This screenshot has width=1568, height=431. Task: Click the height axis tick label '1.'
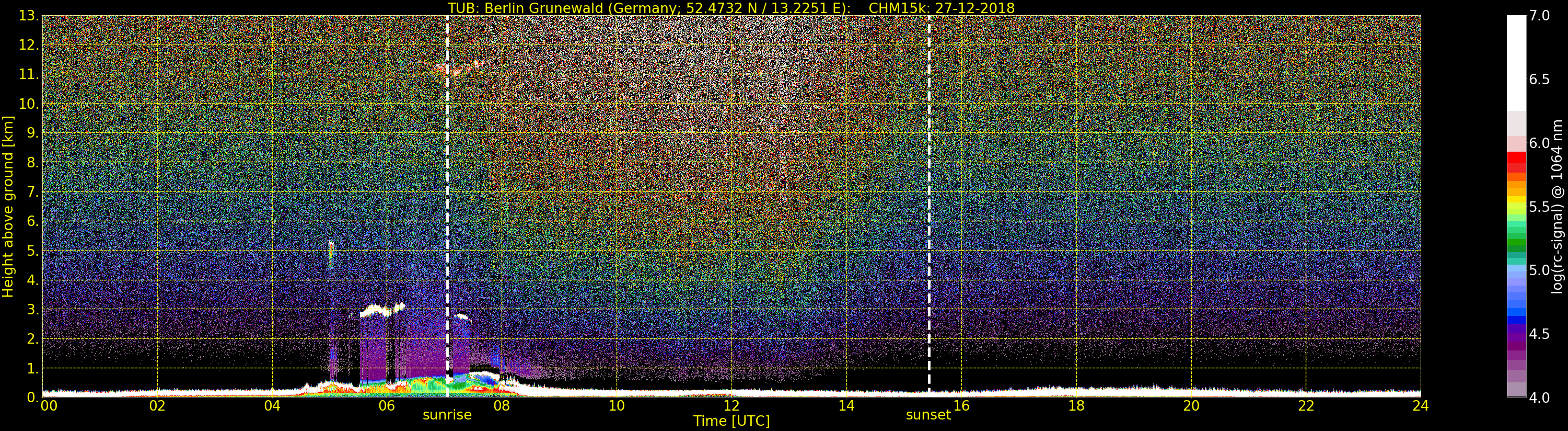click(x=32, y=368)
